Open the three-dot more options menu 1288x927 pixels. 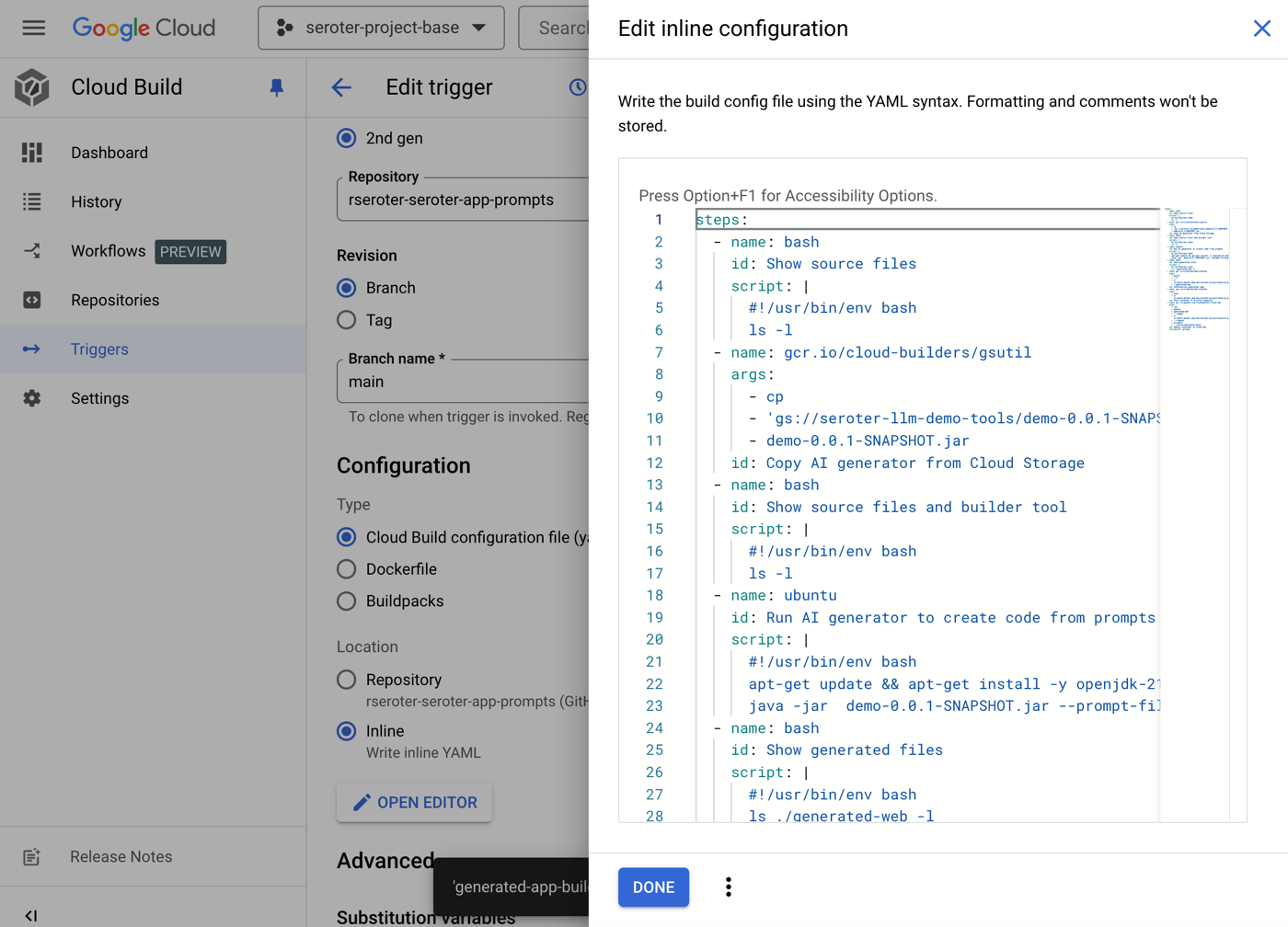pyautogui.click(x=728, y=887)
